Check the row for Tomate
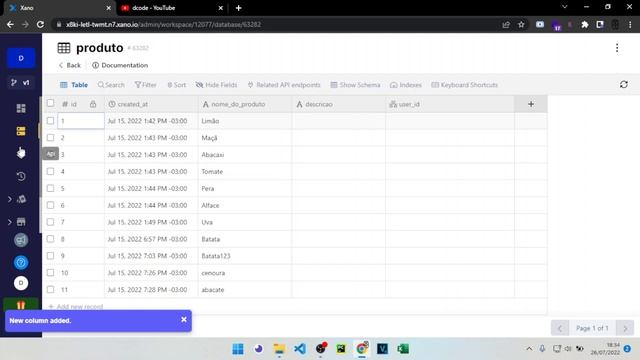This screenshot has width=640, height=360. click(x=50, y=171)
